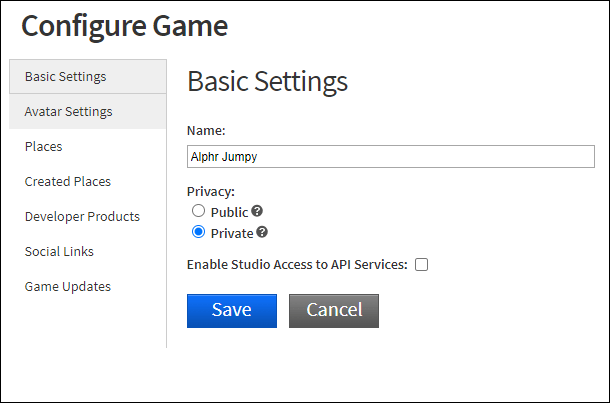This screenshot has height=403, width=610.
Task: Select Developer Products in the sidebar
Action: (x=82, y=216)
